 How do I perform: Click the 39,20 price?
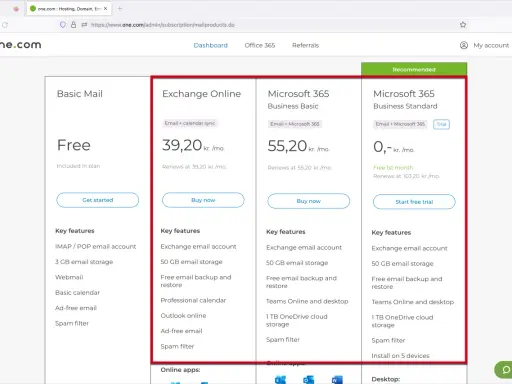pyautogui.click(x=182, y=145)
